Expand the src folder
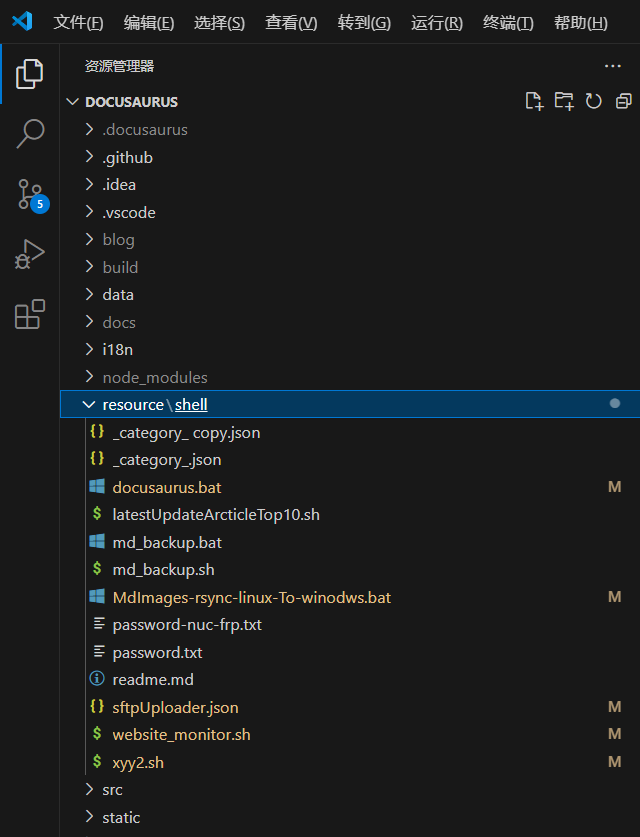Viewport: 640px width, 837px height. (x=90, y=789)
